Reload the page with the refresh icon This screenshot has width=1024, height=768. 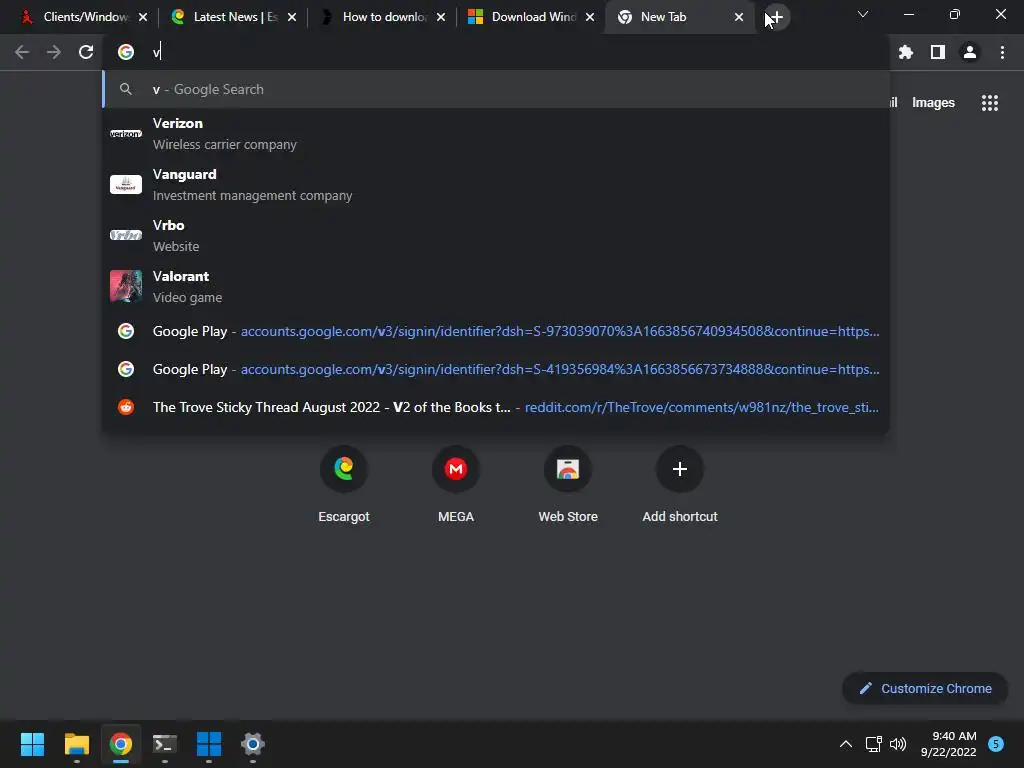[86, 52]
